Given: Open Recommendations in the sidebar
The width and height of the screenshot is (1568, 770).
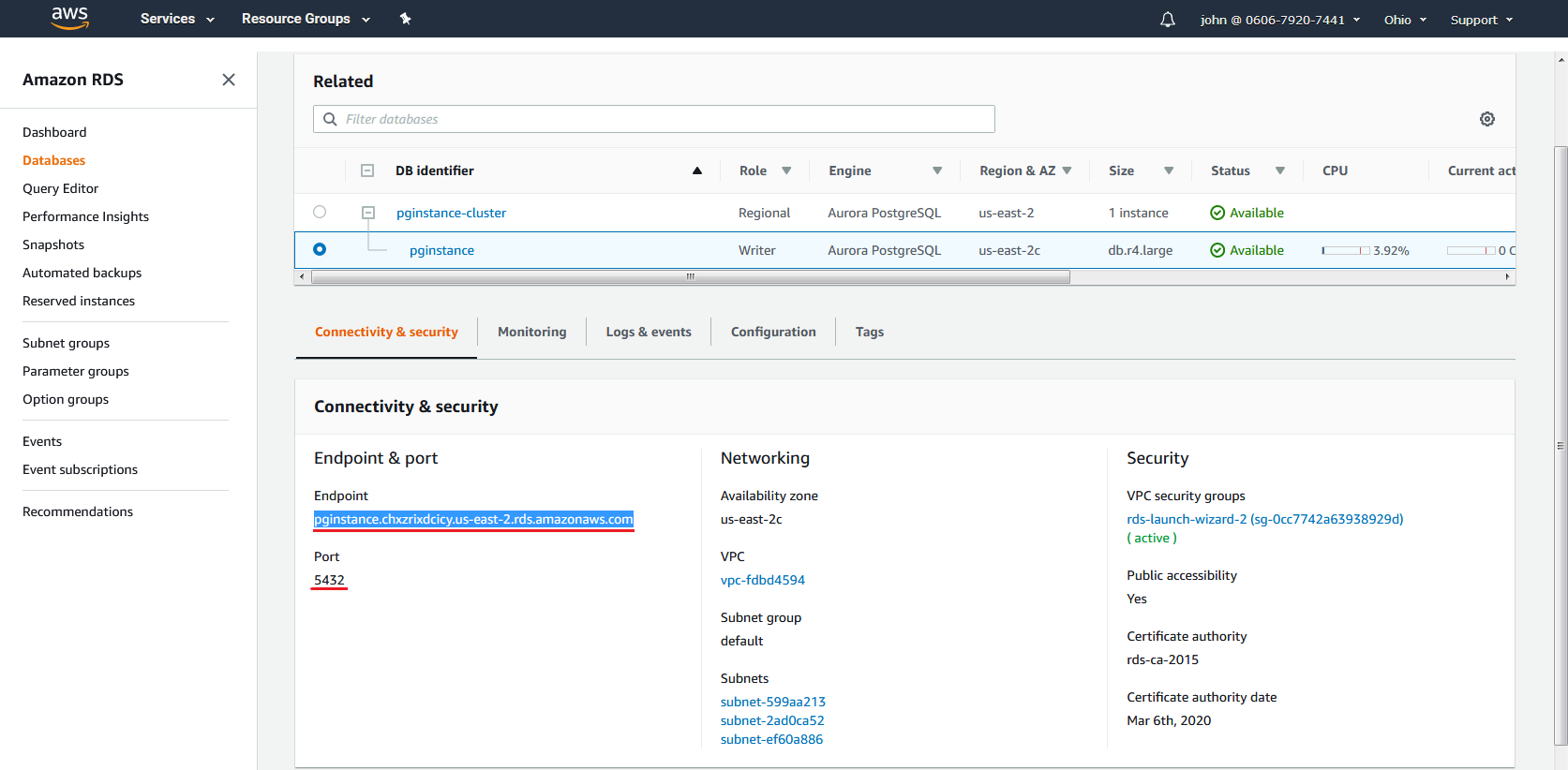Looking at the screenshot, I should tap(78, 511).
